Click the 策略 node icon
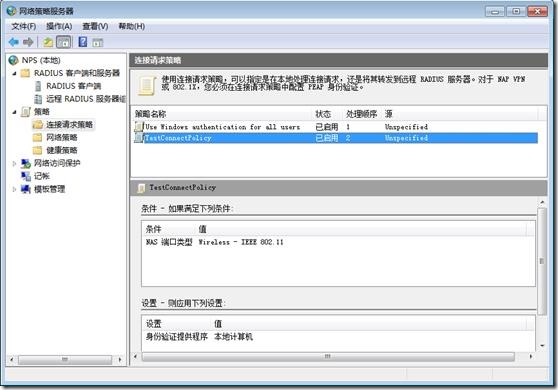 26,112
